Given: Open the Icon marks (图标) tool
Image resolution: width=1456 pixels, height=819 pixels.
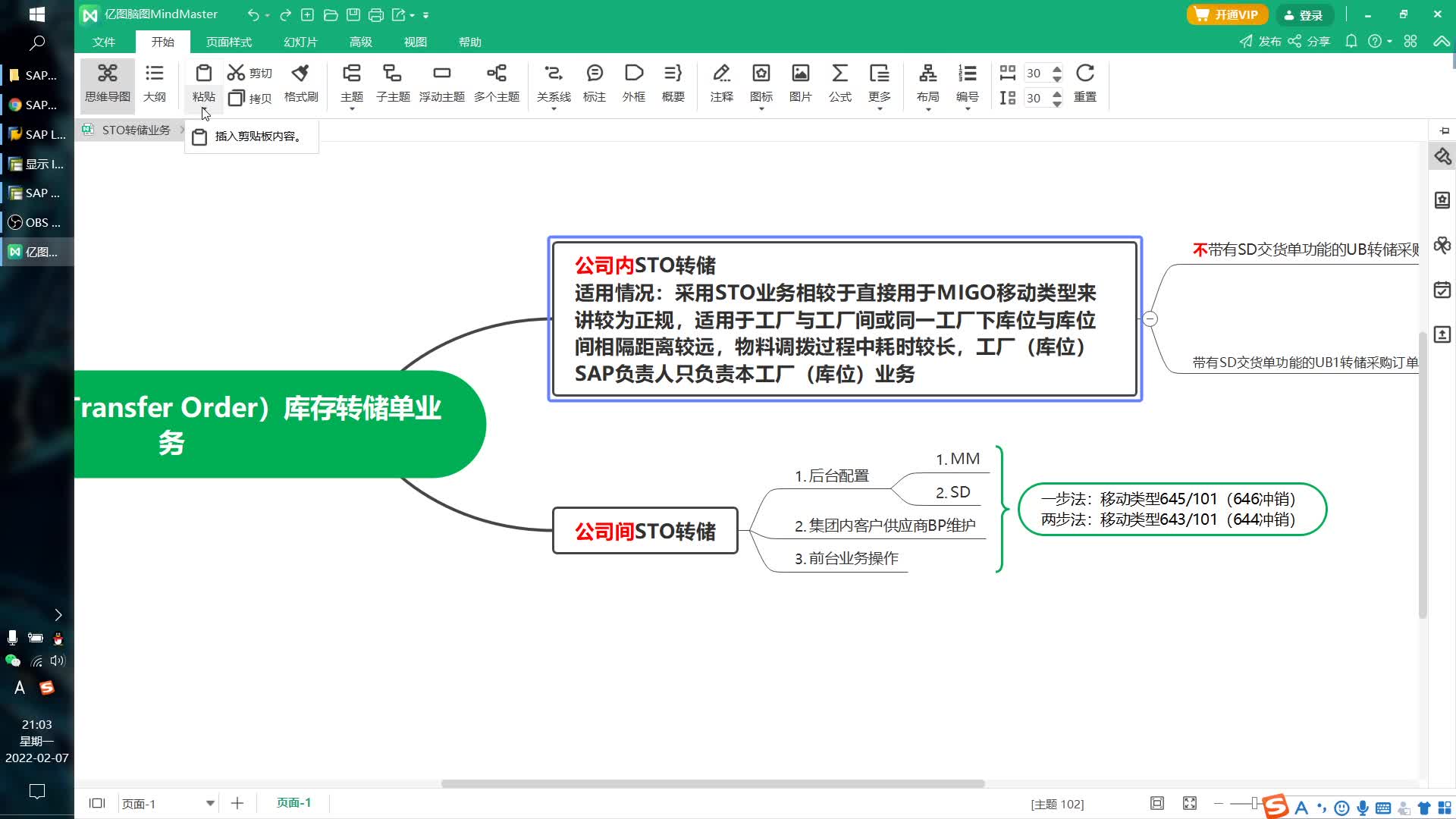Looking at the screenshot, I should [761, 83].
